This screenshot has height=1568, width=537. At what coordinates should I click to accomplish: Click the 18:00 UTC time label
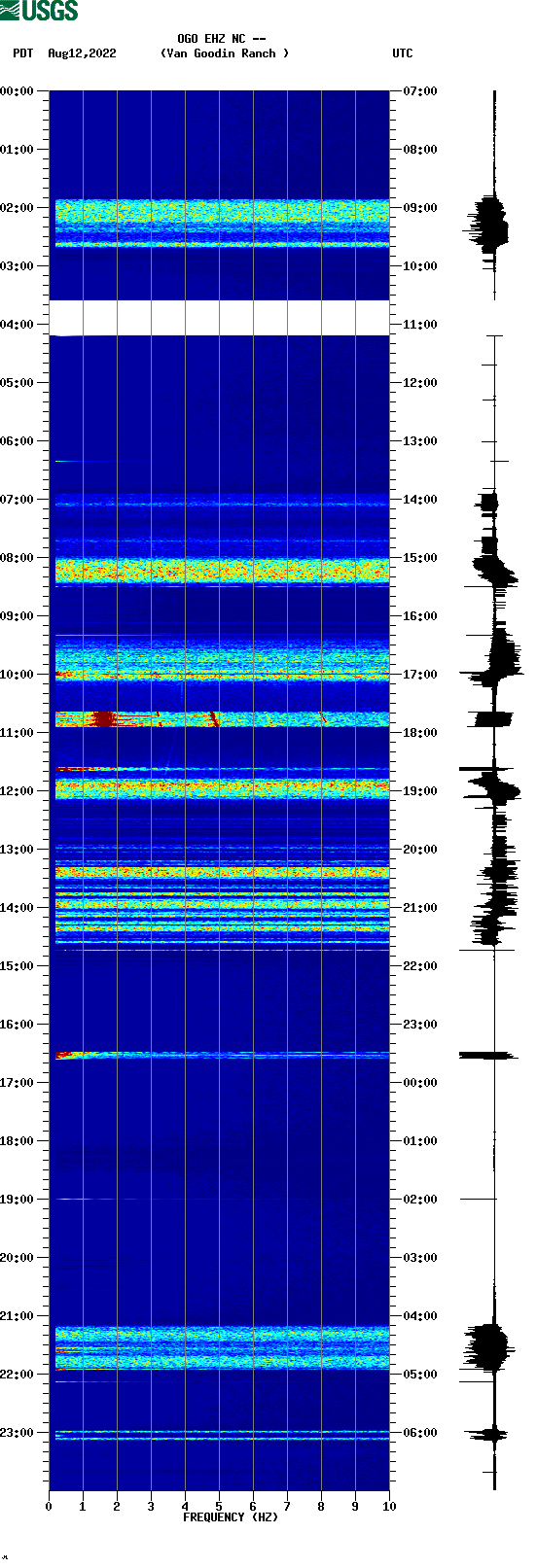420,733
